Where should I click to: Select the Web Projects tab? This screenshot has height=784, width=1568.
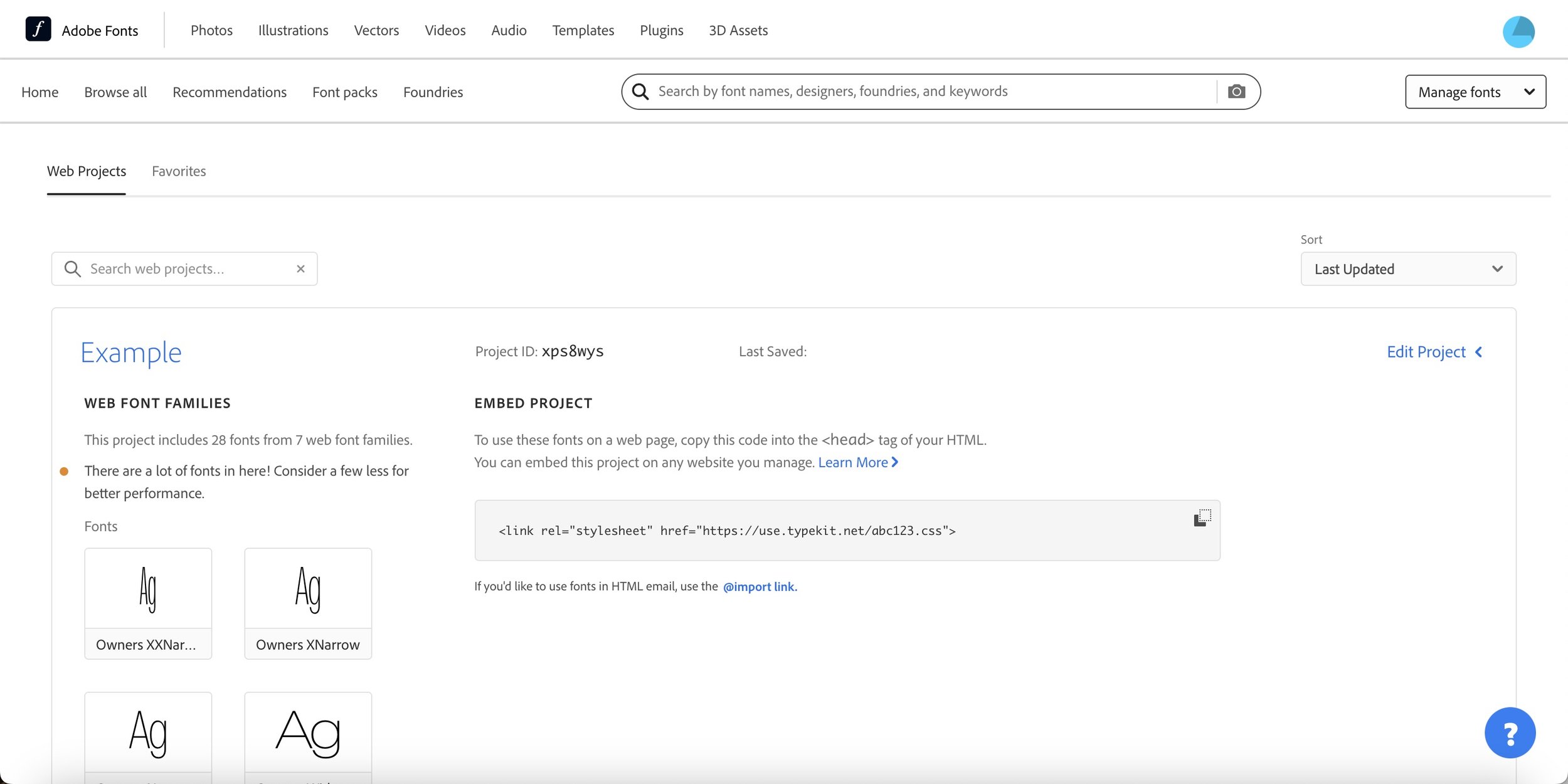tap(87, 171)
